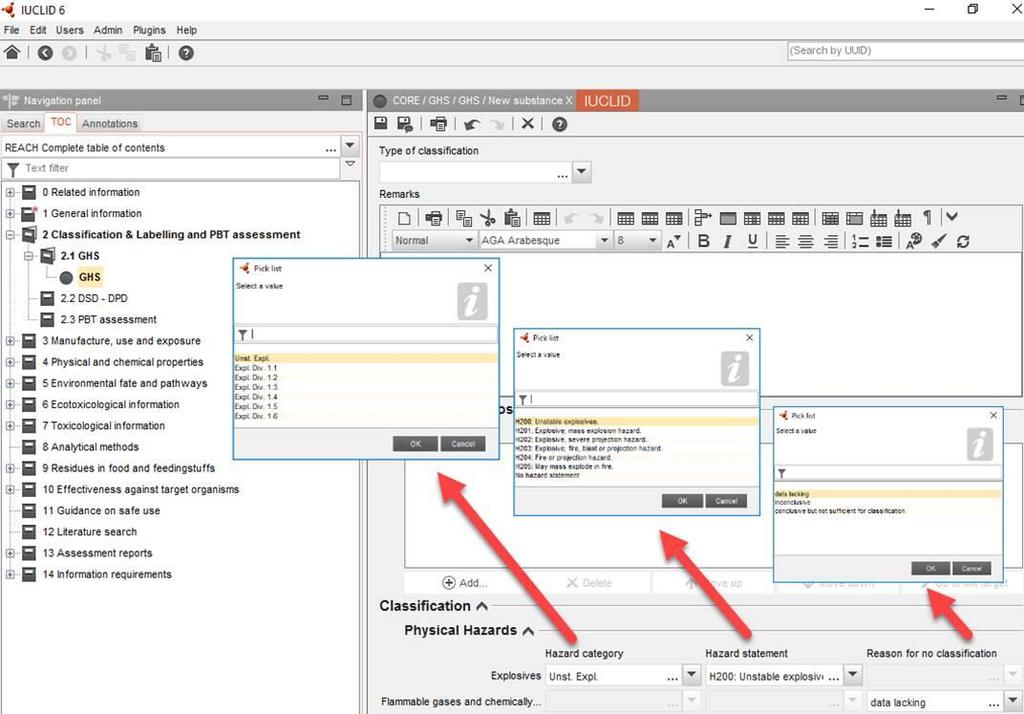Image resolution: width=1024 pixels, height=714 pixels.
Task: Insert bulleted list in Remarks
Action: (x=884, y=242)
